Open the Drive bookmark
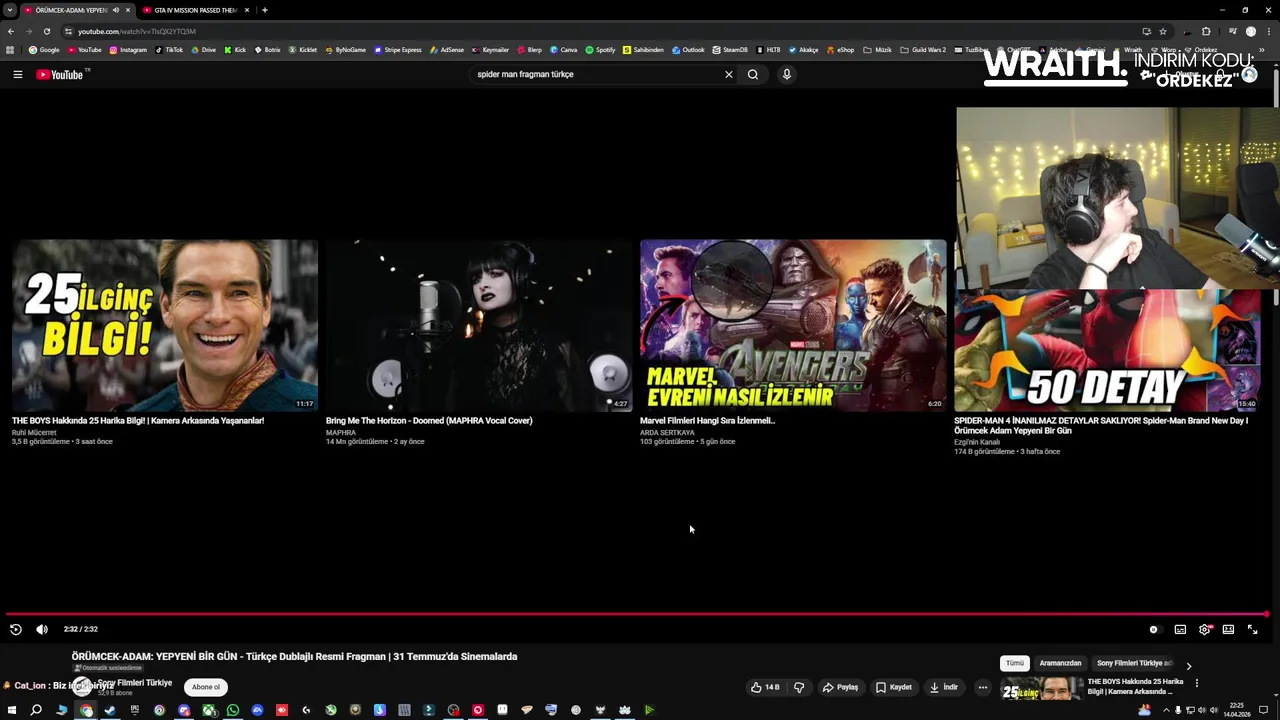Image resolution: width=1280 pixels, height=720 pixels. coord(203,50)
